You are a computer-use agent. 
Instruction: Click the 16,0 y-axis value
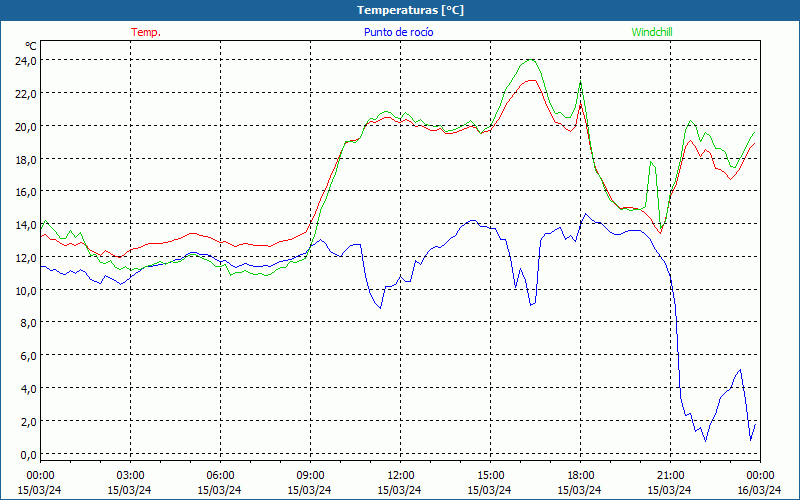(26, 192)
